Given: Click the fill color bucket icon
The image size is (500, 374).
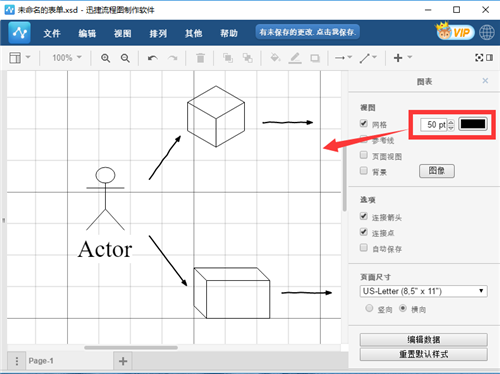Looking at the screenshot, I should (x=275, y=58).
